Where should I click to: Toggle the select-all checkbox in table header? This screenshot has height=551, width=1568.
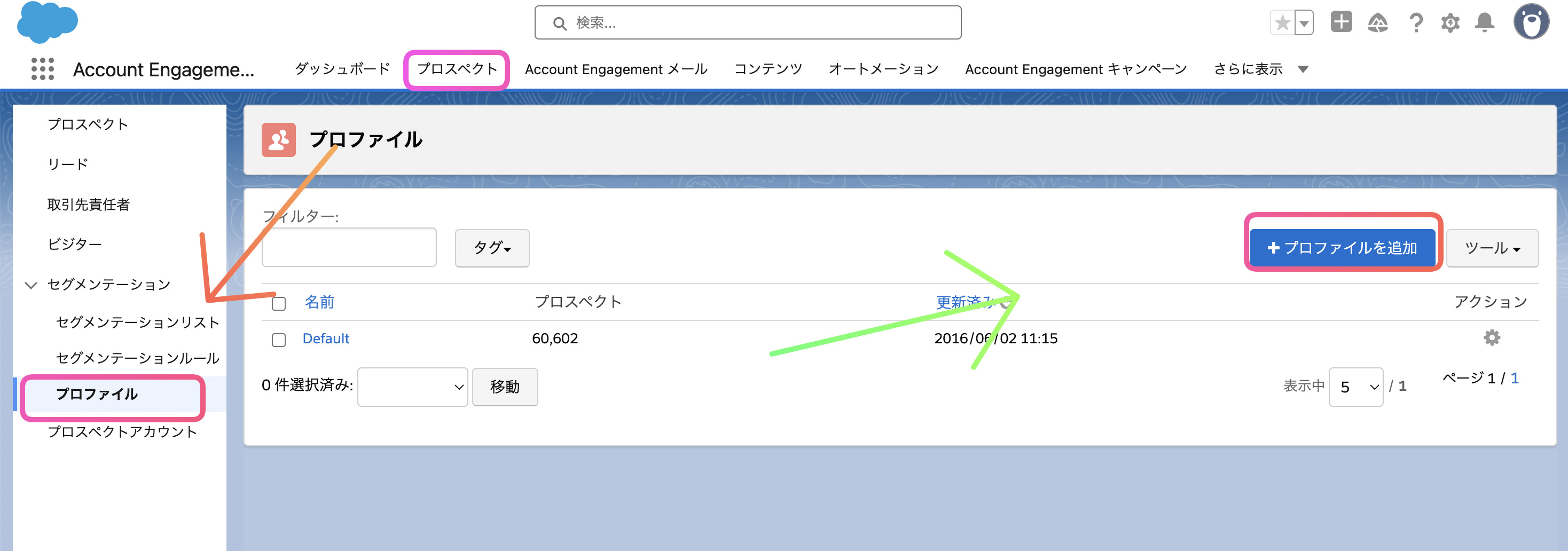[279, 303]
